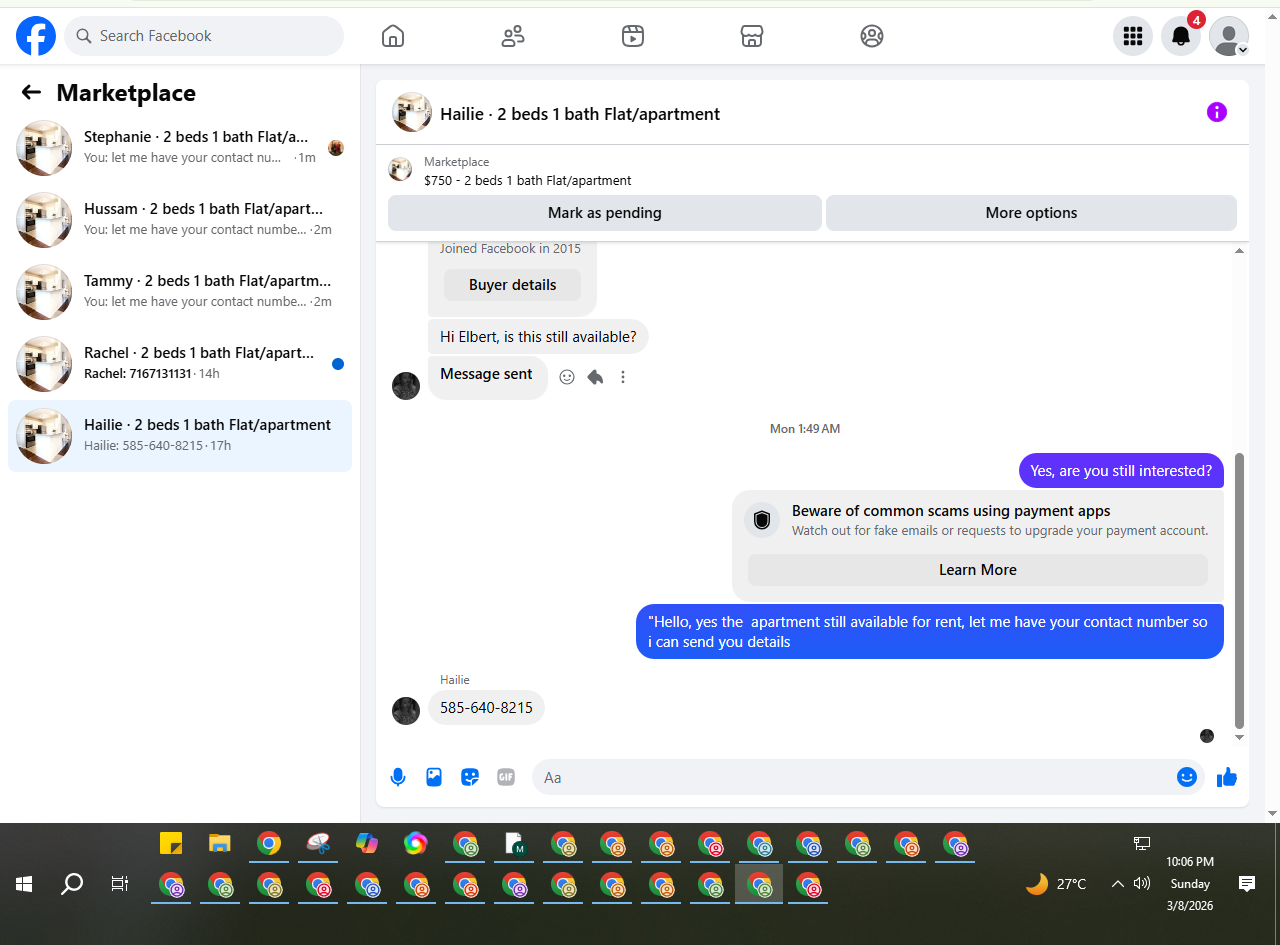Viewport: 1280px width, 945px height.
Task: Open Windows taskbar search
Action: pos(72,884)
